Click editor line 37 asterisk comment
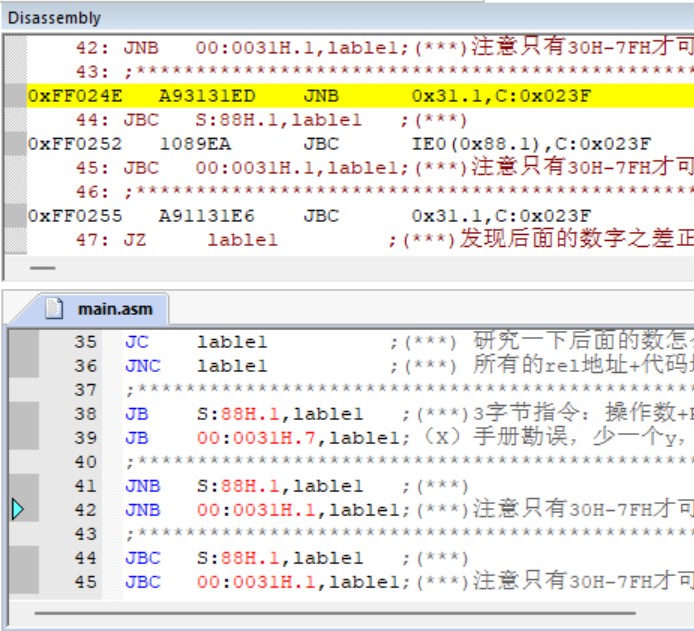694x631 pixels. pyautogui.click(x=408, y=390)
